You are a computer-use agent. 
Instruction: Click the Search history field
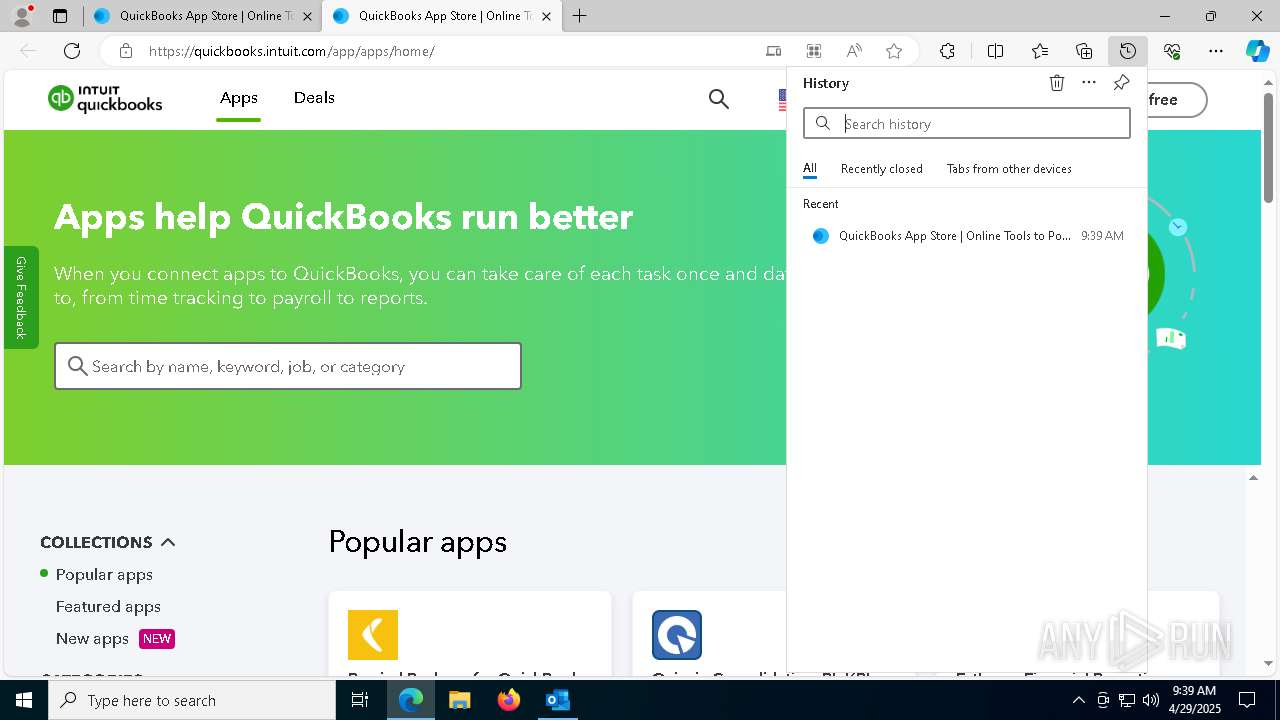967,123
